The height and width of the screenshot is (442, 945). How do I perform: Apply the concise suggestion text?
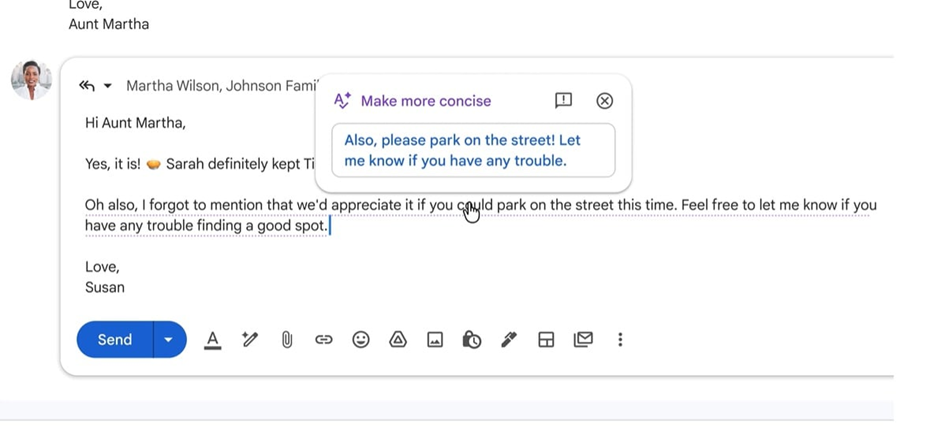(473, 150)
